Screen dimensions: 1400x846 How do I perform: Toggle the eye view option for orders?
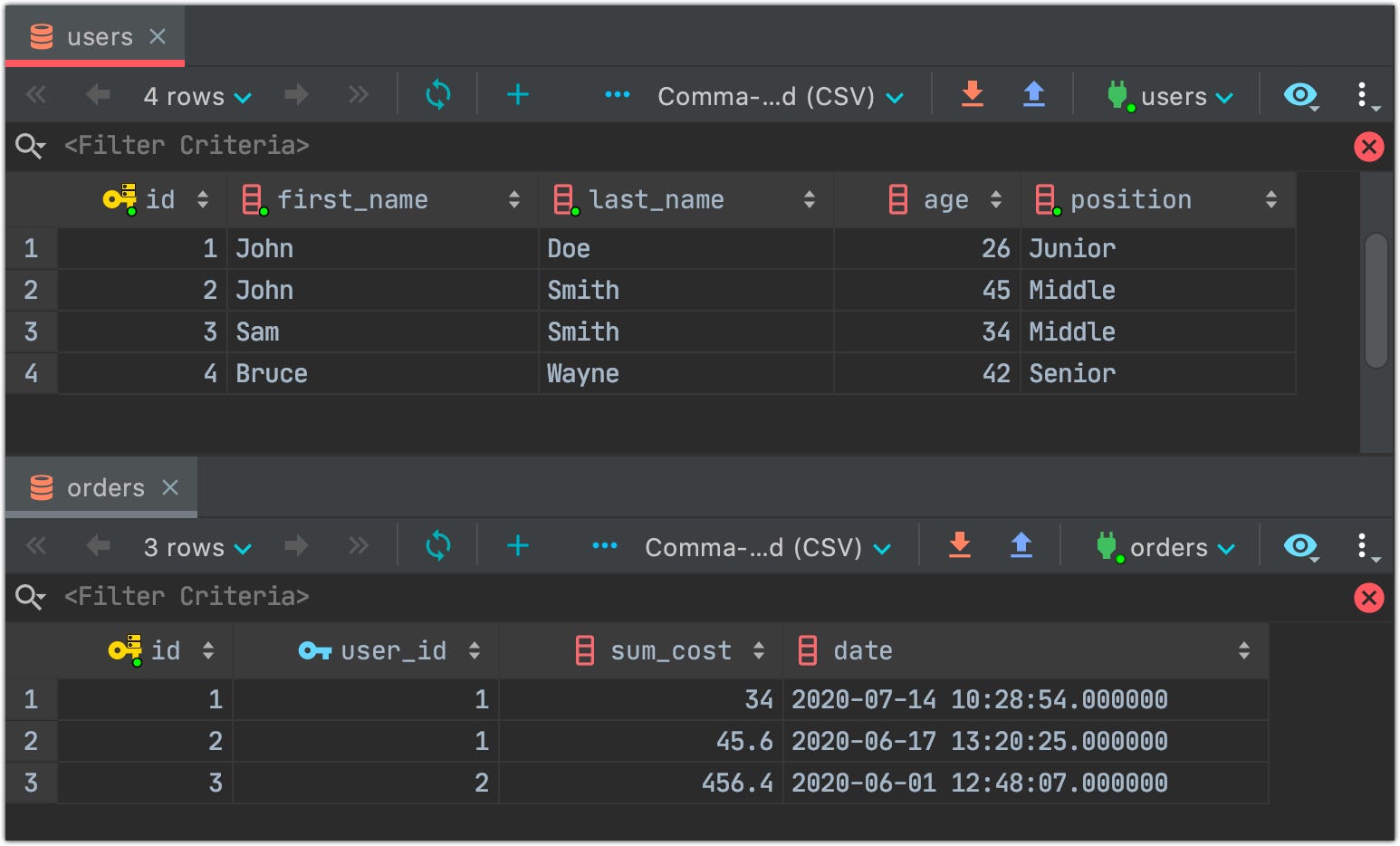(x=1301, y=545)
